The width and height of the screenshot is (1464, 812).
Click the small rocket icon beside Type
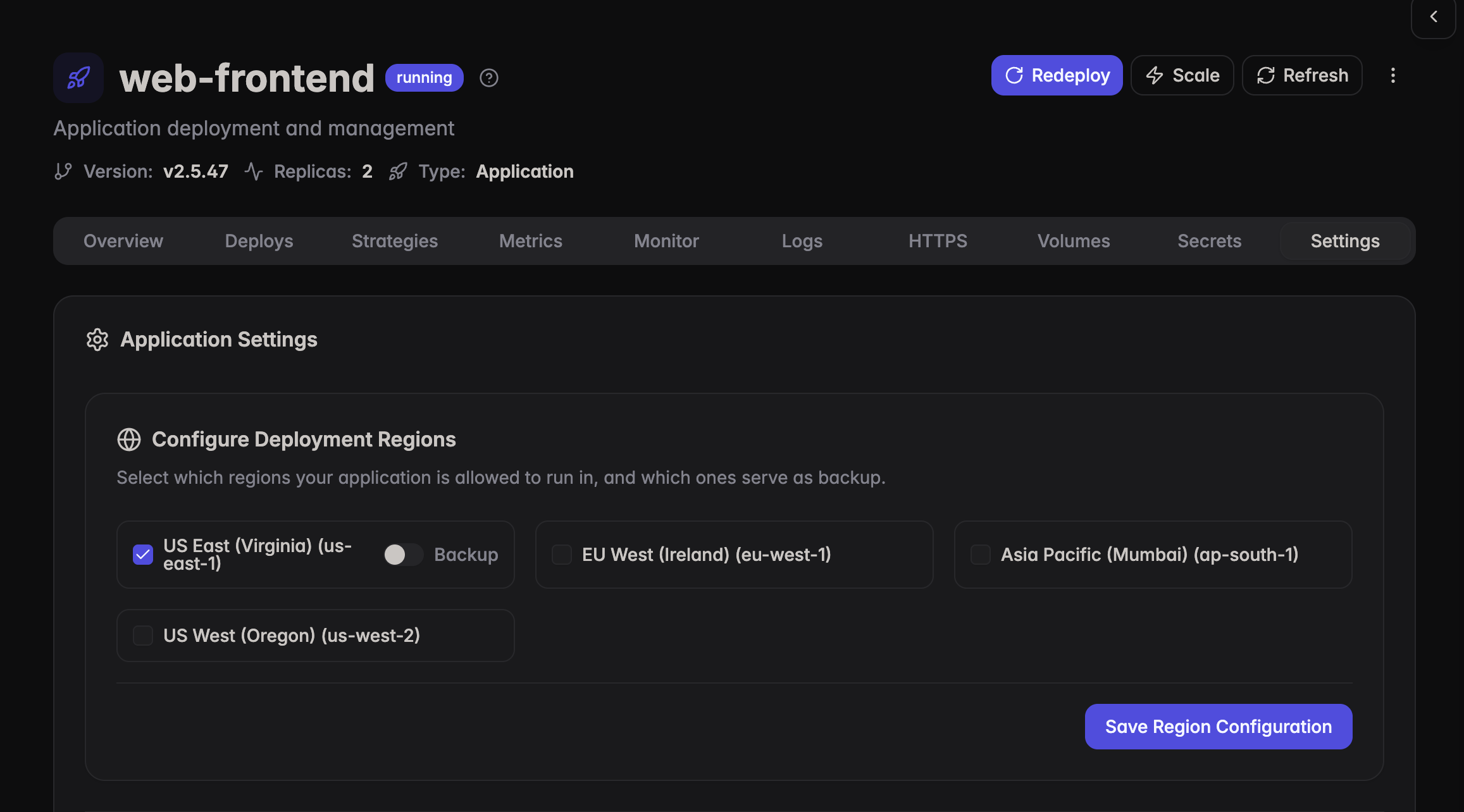pyautogui.click(x=398, y=171)
